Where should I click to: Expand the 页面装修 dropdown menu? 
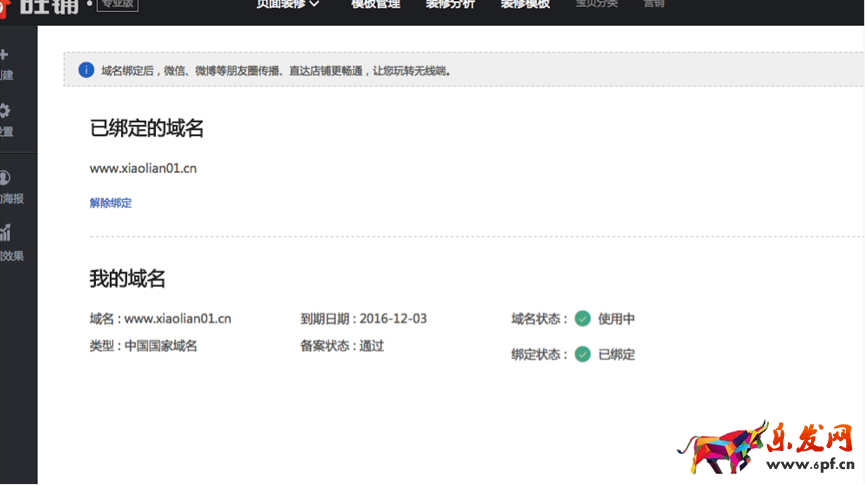[x=289, y=4]
